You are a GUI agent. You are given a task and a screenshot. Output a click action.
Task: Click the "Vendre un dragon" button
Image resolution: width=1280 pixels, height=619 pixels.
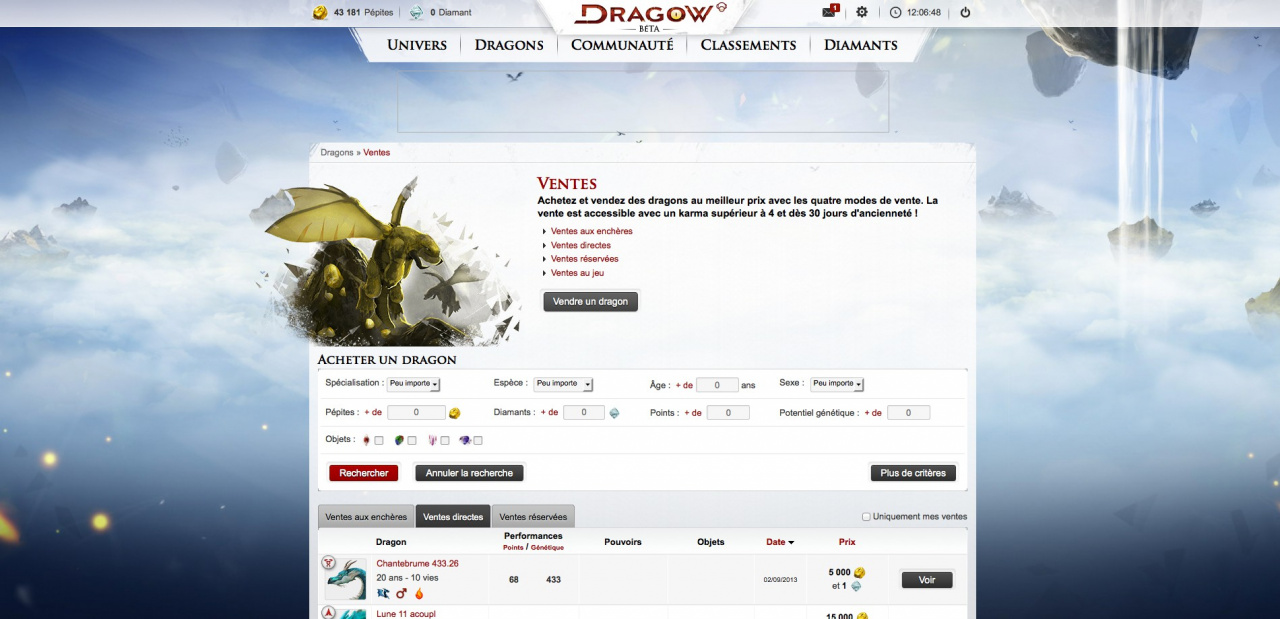(x=590, y=301)
